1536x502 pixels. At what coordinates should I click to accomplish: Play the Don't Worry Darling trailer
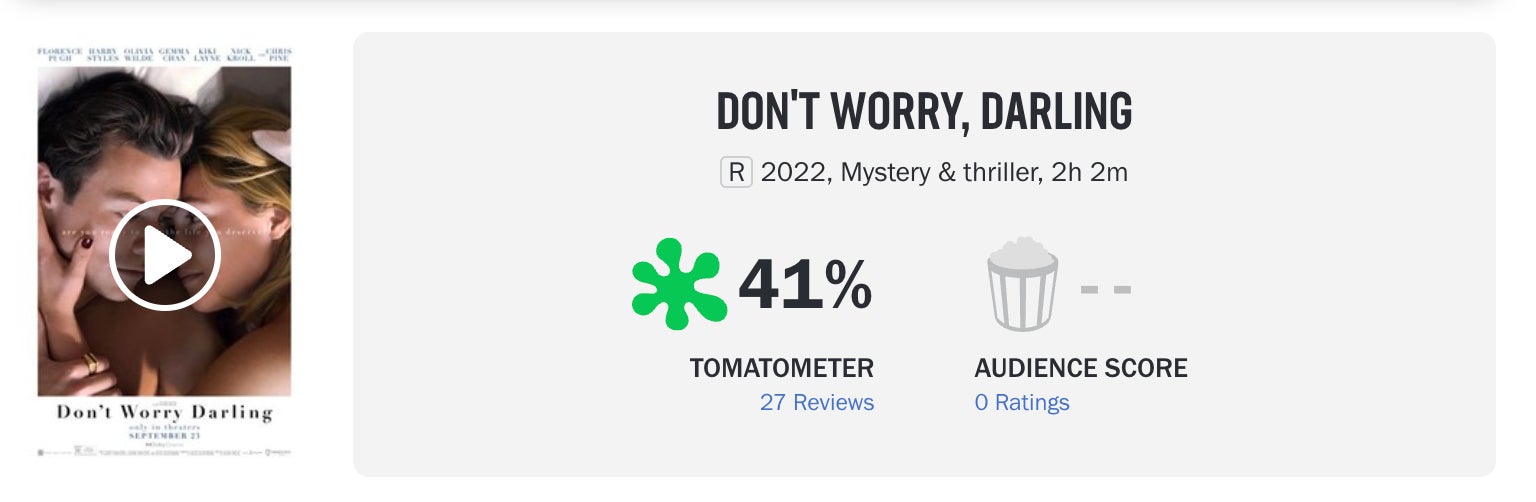click(164, 254)
